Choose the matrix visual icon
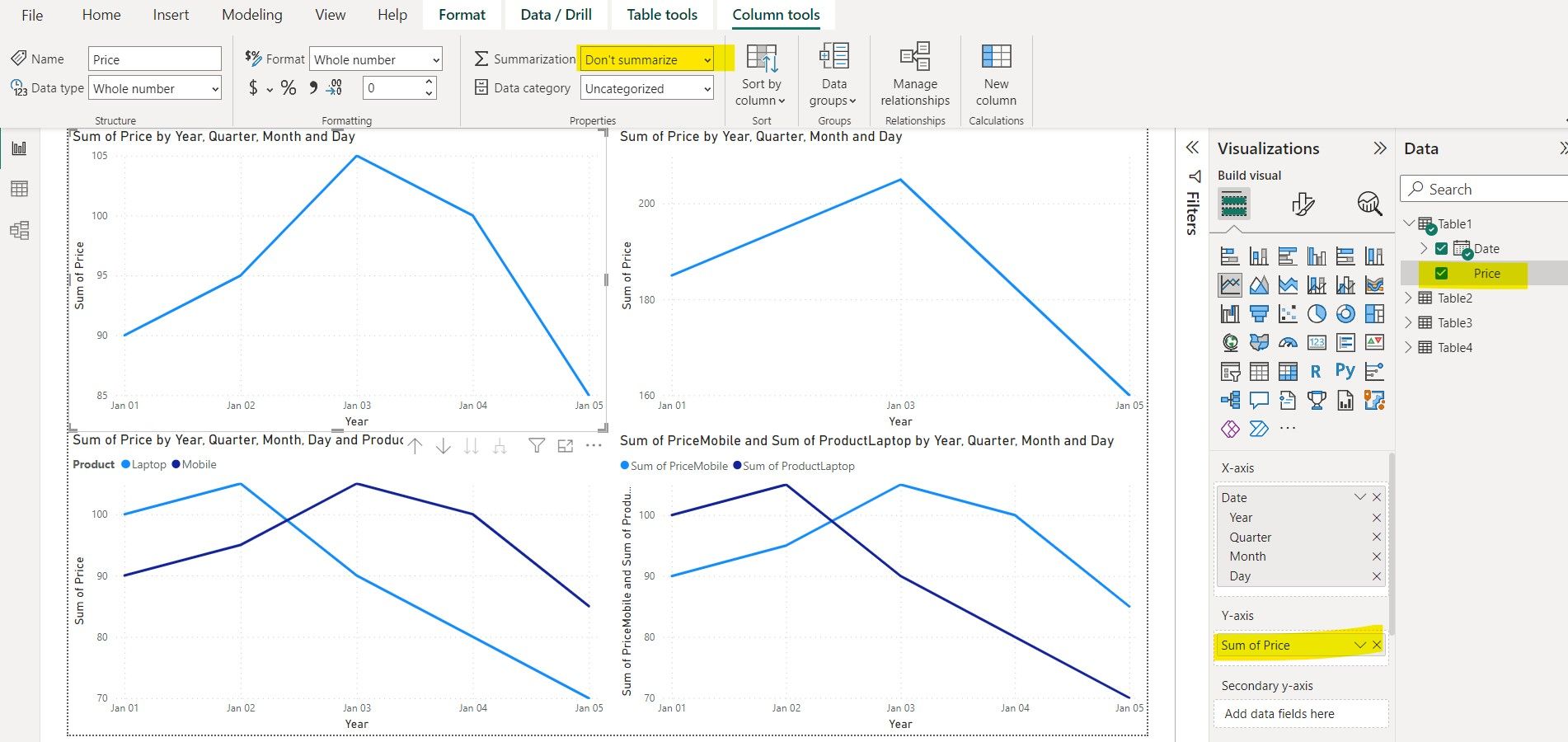Image resolution: width=1568 pixels, height=742 pixels. pyautogui.click(x=1288, y=371)
